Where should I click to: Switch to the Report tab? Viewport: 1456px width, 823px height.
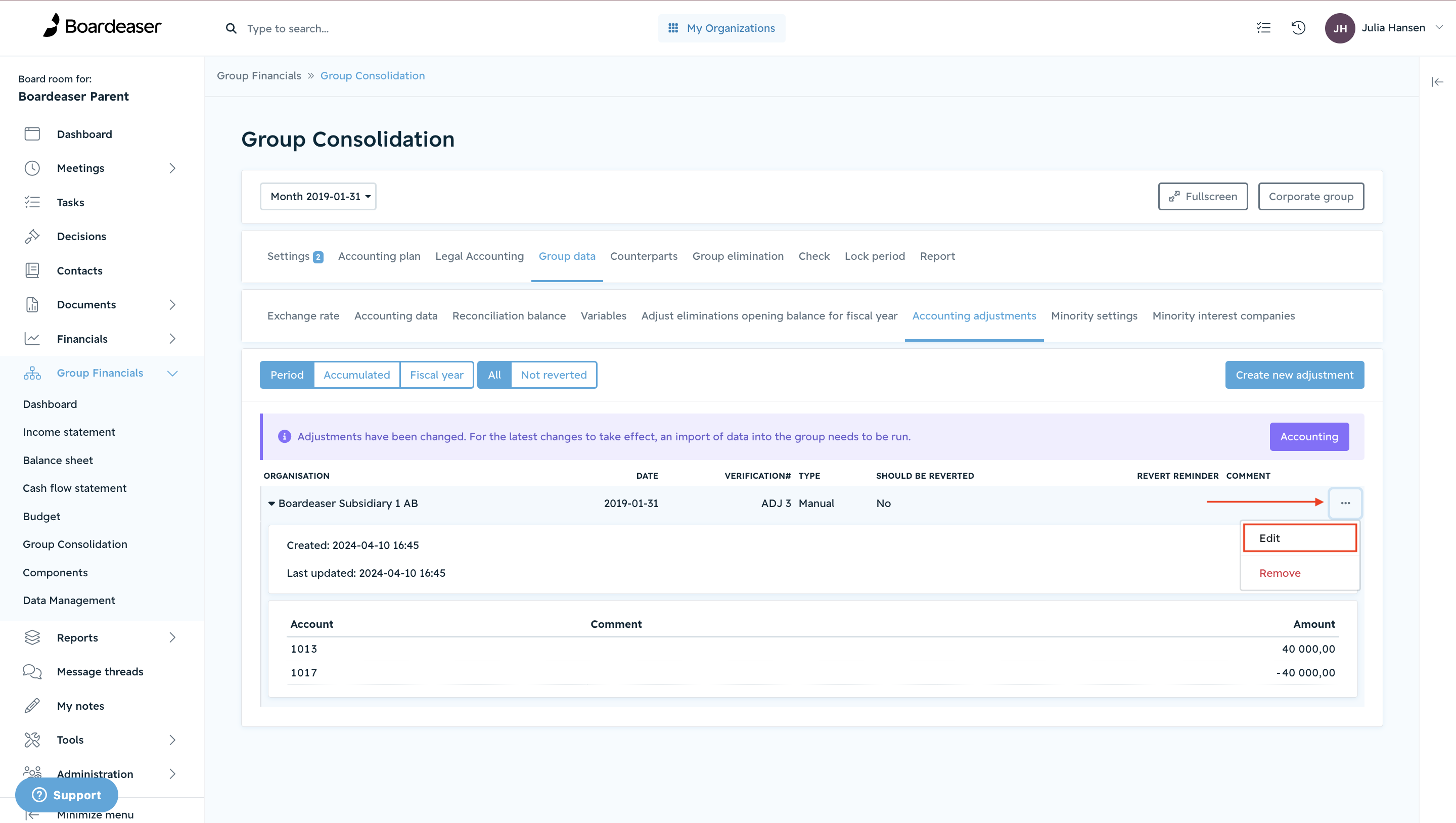pyautogui.click(x=937, y=257)
